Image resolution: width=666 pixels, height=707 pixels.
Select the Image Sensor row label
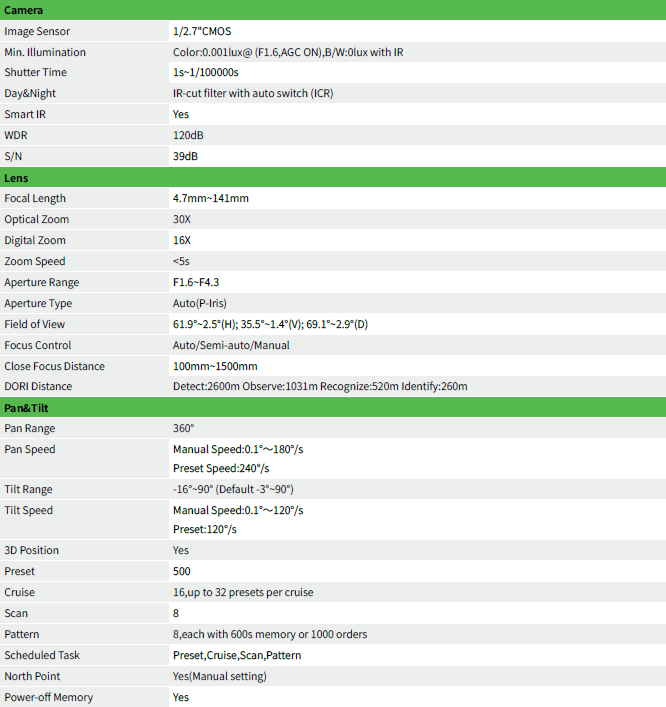tap(37, 32)
